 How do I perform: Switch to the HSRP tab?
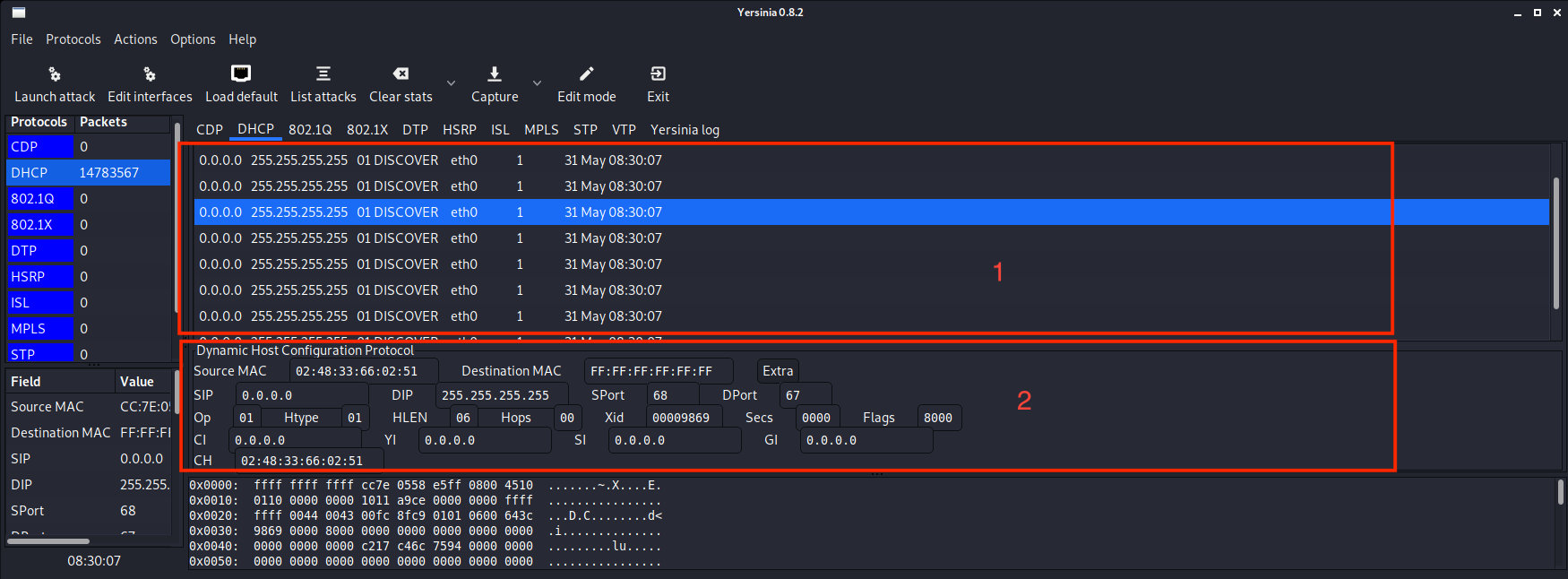pos(460,130)
